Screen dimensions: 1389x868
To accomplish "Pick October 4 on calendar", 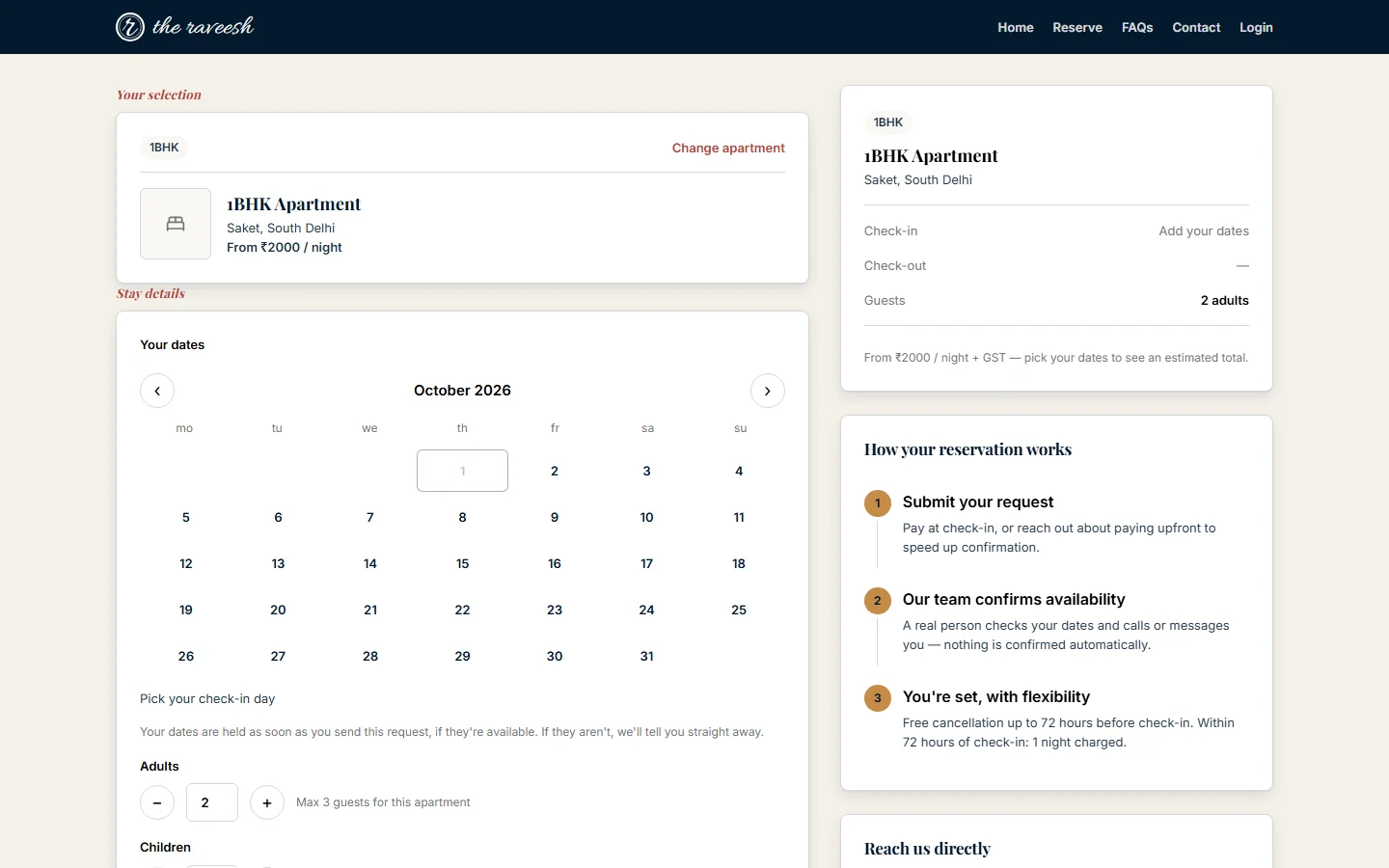I will point(739,471).
